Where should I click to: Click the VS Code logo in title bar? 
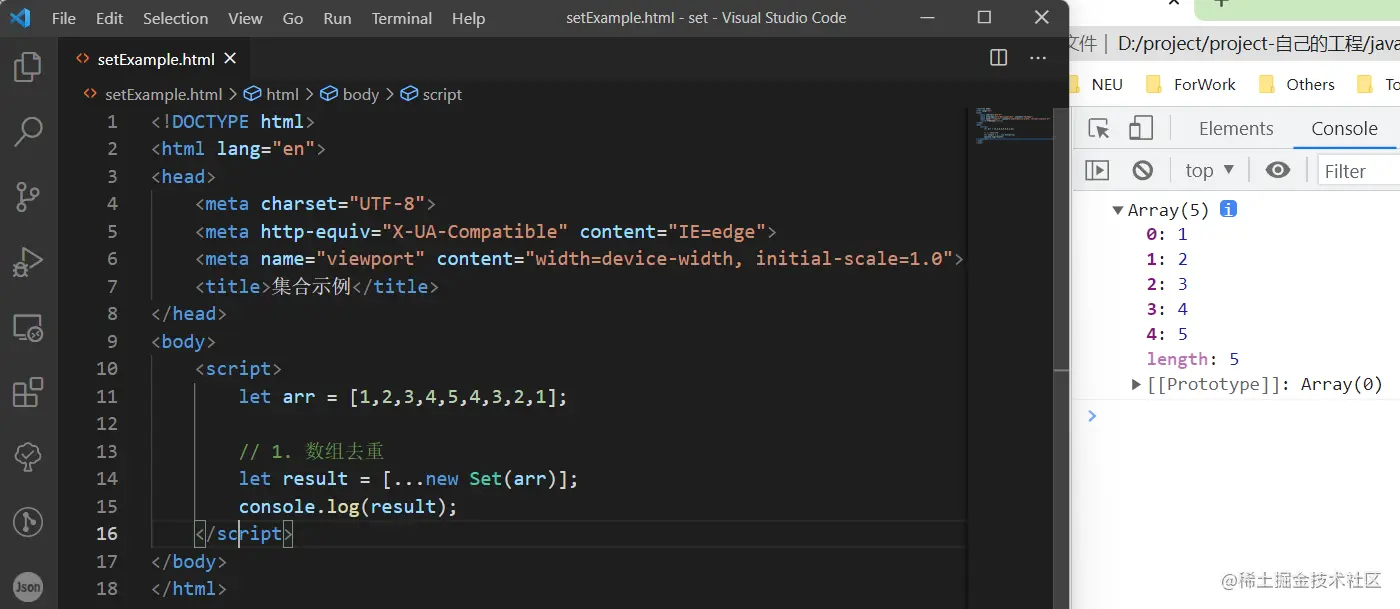coord(20,18)
